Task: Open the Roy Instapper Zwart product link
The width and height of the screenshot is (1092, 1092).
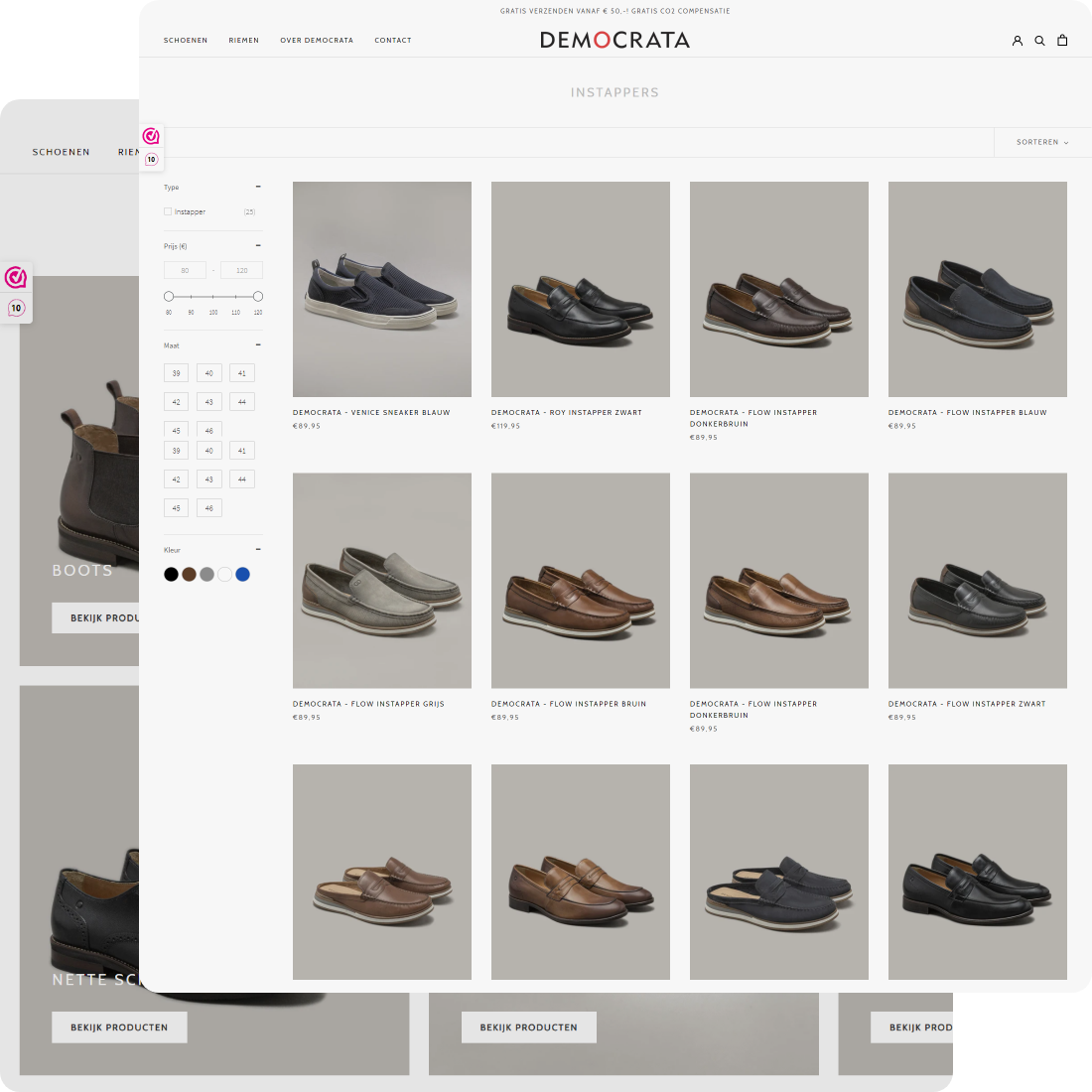Action: (x=566, y=412)
